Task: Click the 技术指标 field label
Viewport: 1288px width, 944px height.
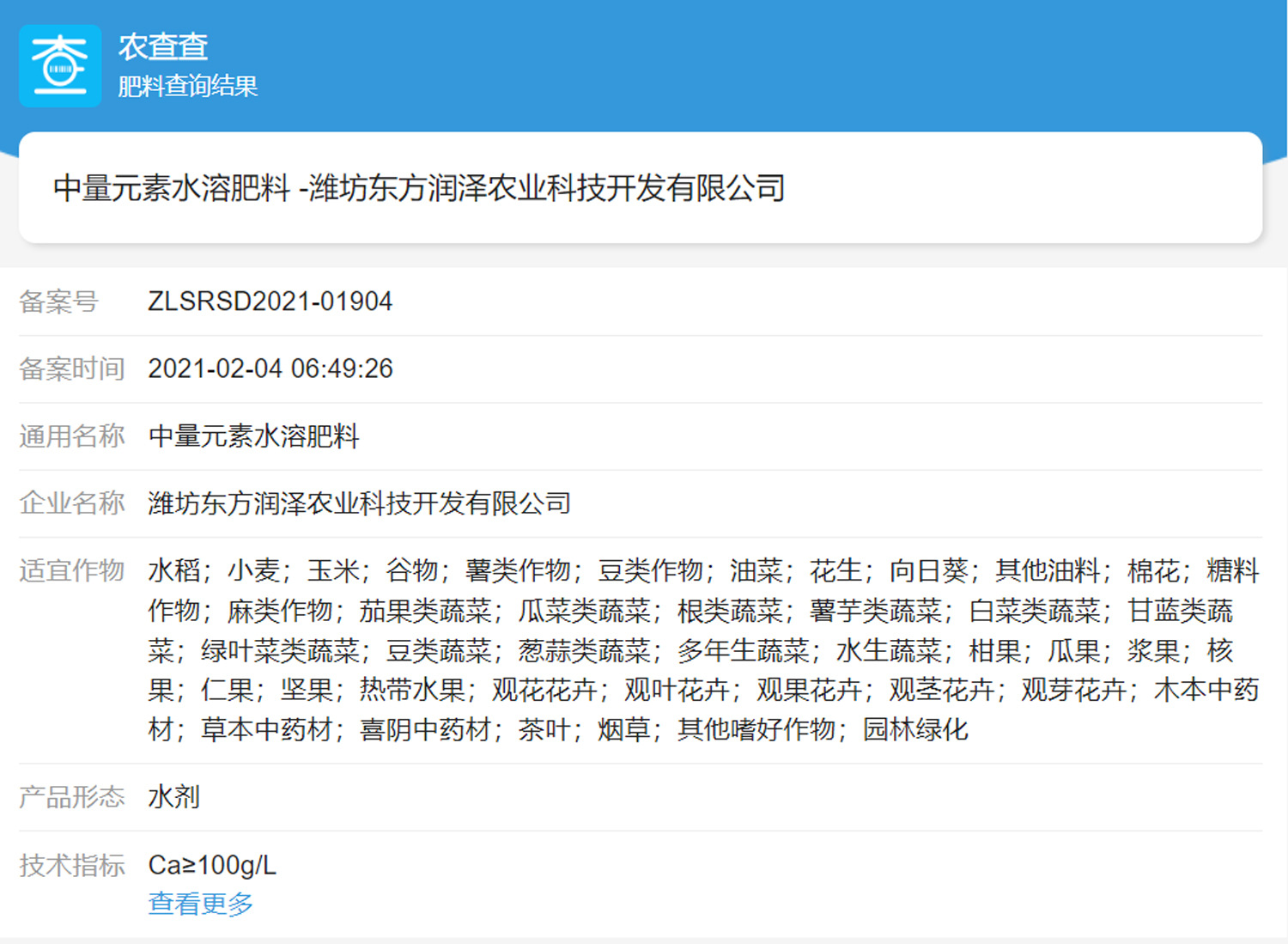Action: [x=72, y=865]
